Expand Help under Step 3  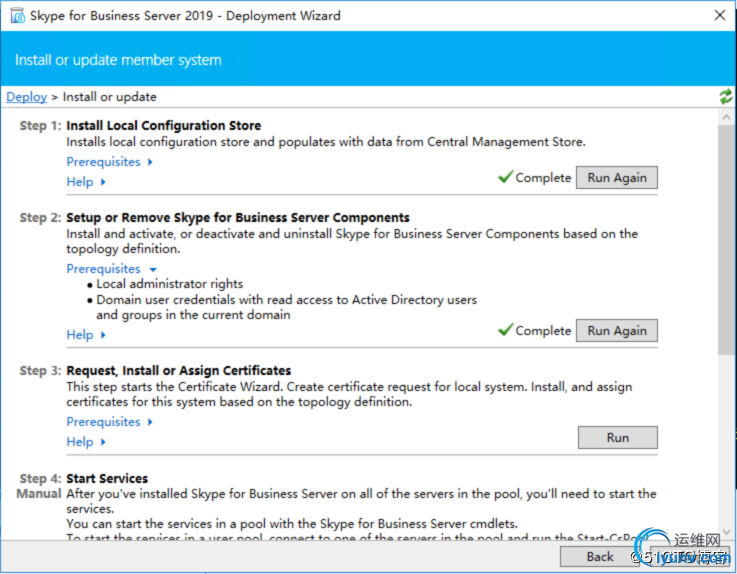click(86, 442)
